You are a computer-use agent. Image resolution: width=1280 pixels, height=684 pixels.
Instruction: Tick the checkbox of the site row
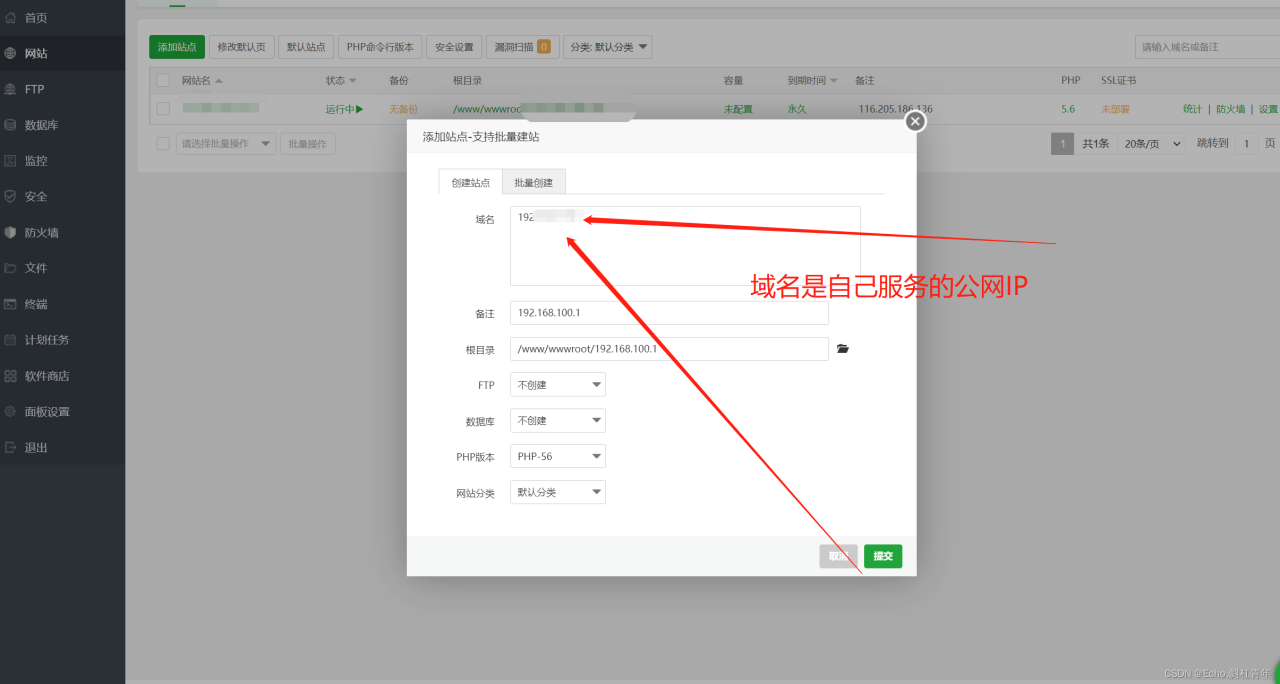coord(163,109)
